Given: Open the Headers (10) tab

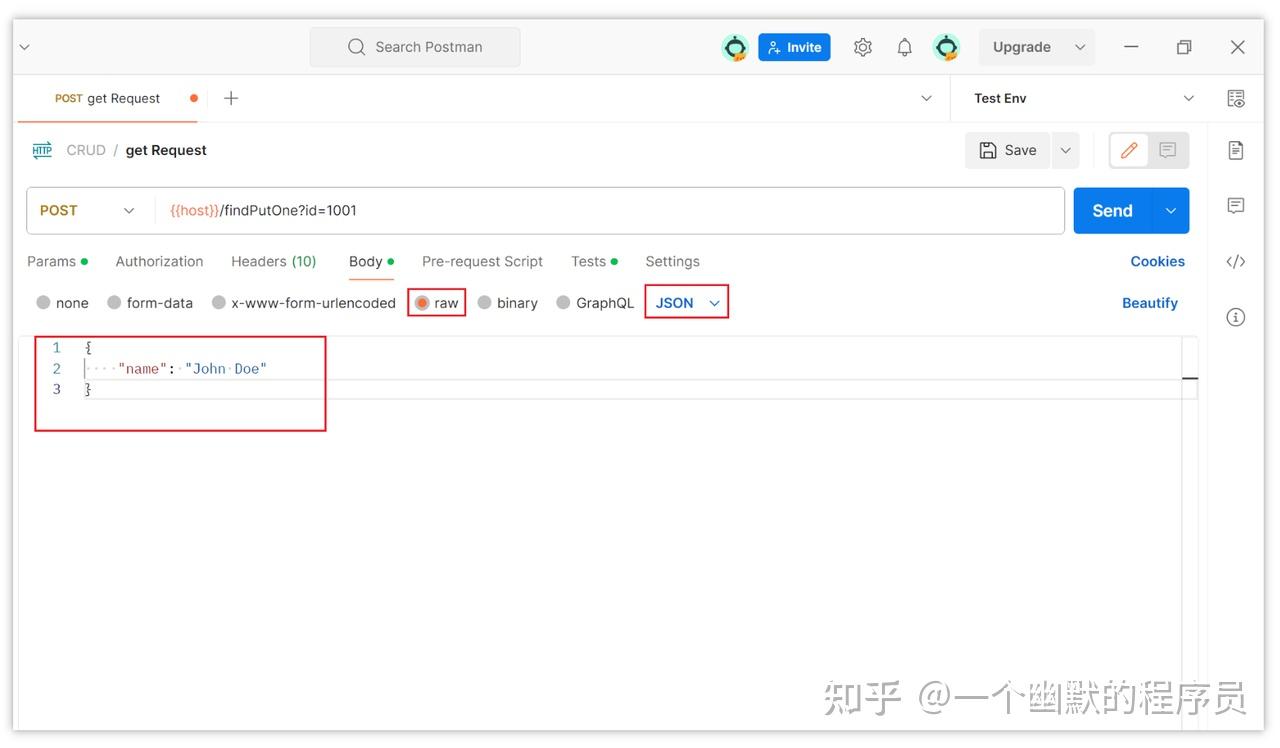Looking at the screenshot, I should point(273,261).
